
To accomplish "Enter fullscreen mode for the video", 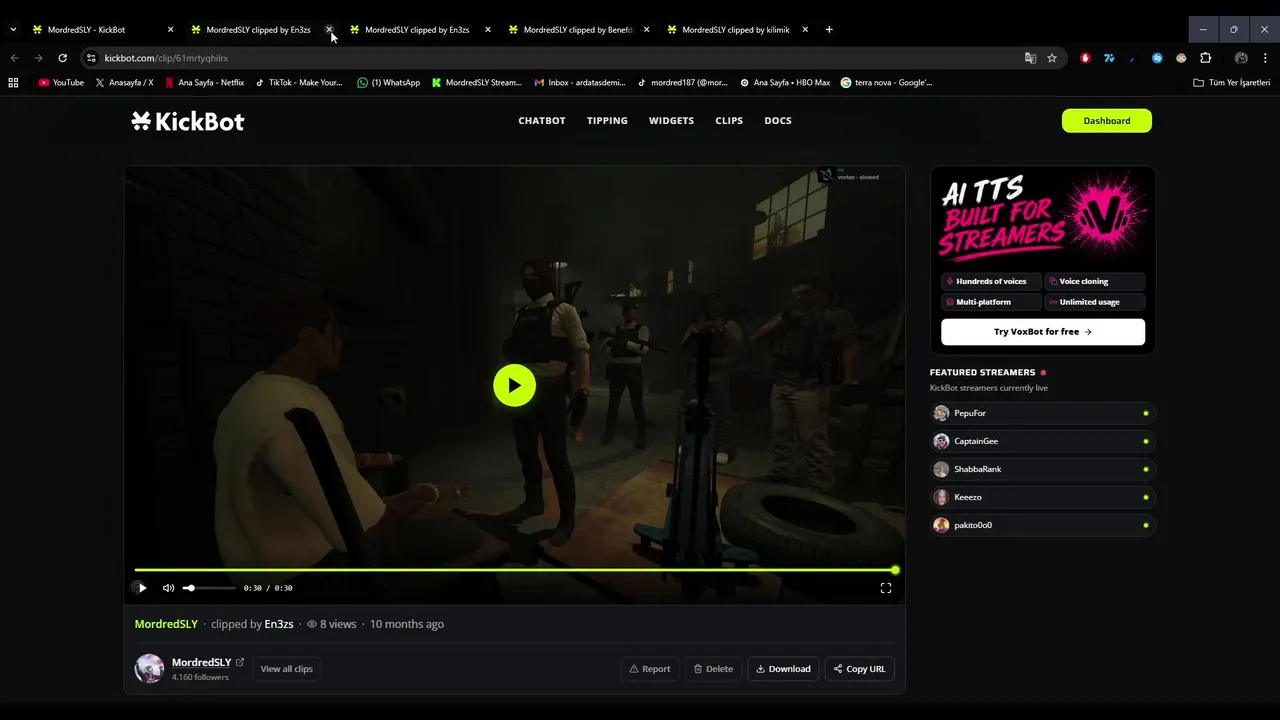I will tap(885, 588).
